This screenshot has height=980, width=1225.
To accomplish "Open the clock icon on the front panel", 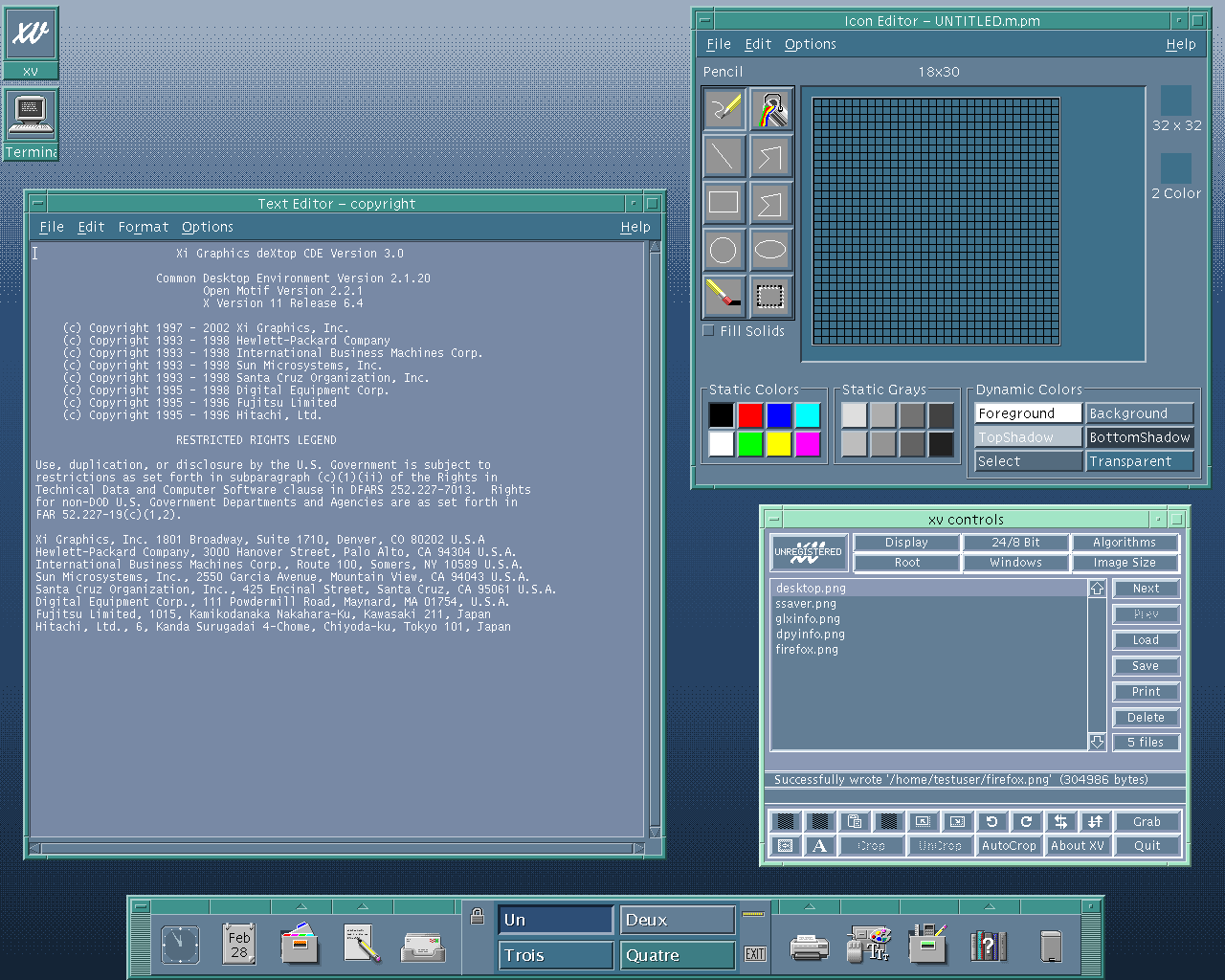I will [x=180, y=945].
